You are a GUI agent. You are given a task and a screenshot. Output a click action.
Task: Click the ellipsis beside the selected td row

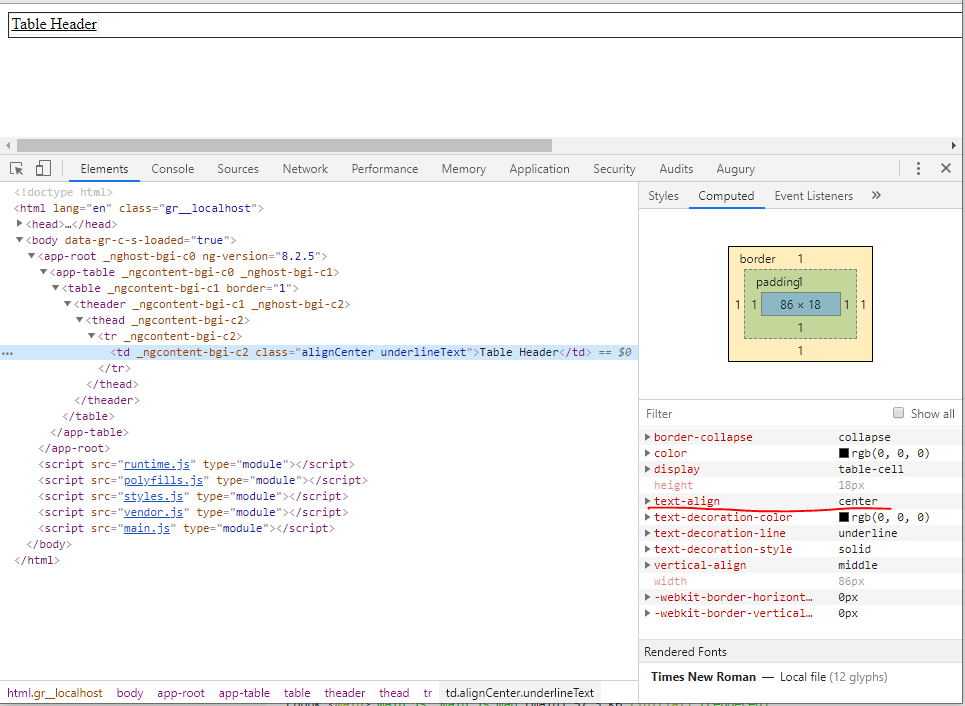point(7,353)
